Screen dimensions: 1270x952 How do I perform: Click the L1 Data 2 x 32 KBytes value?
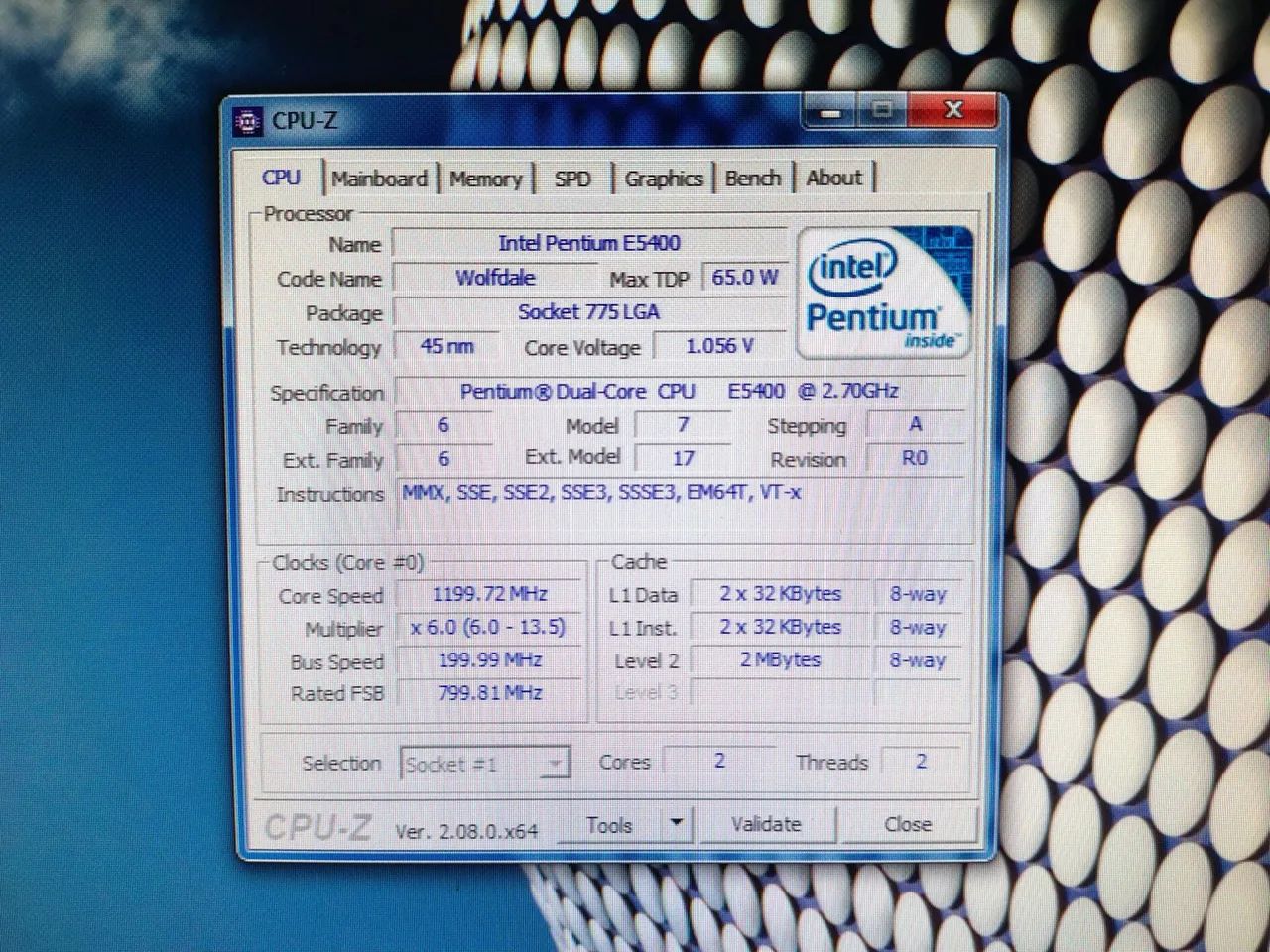pyautogui.click(x=780, y=594)
